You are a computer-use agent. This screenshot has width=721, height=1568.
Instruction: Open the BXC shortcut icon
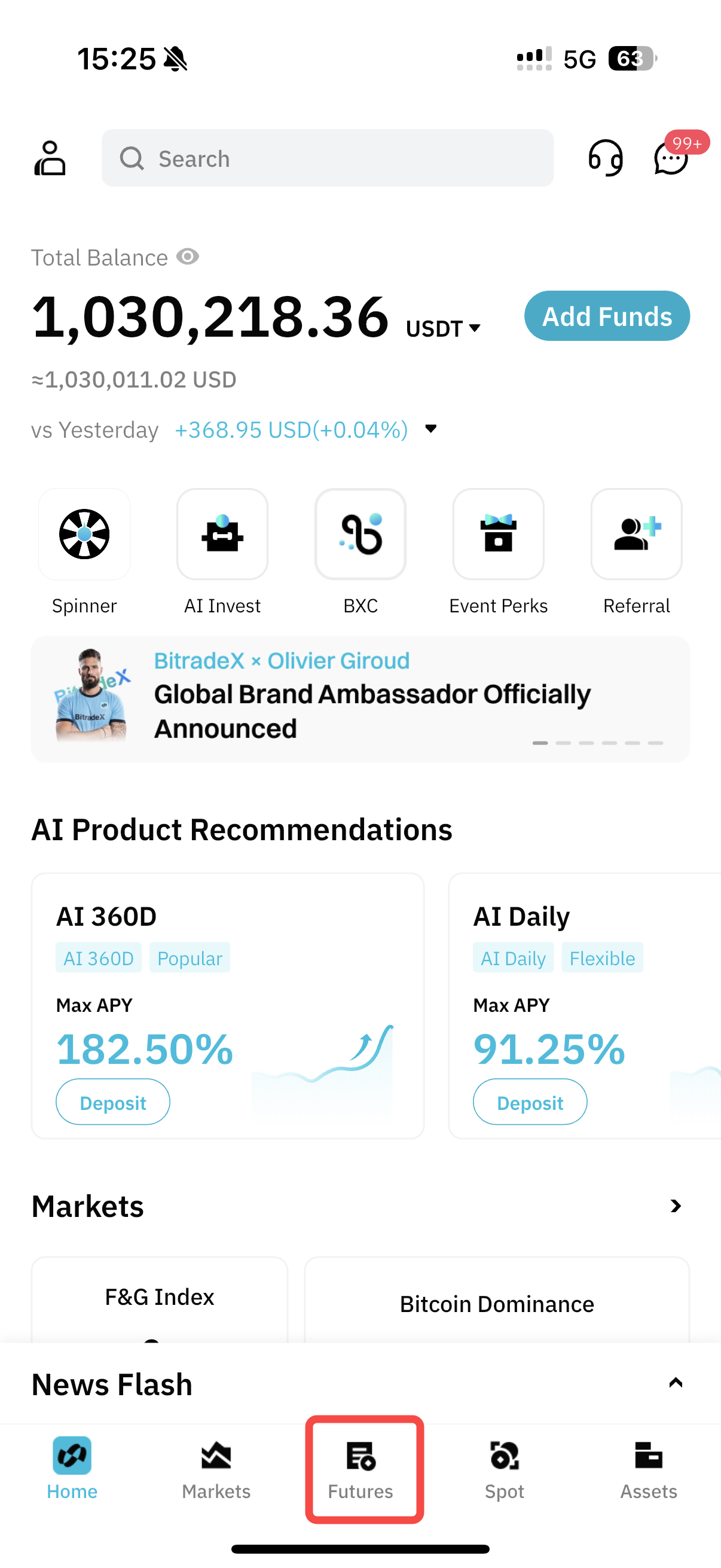click(361, 534)
